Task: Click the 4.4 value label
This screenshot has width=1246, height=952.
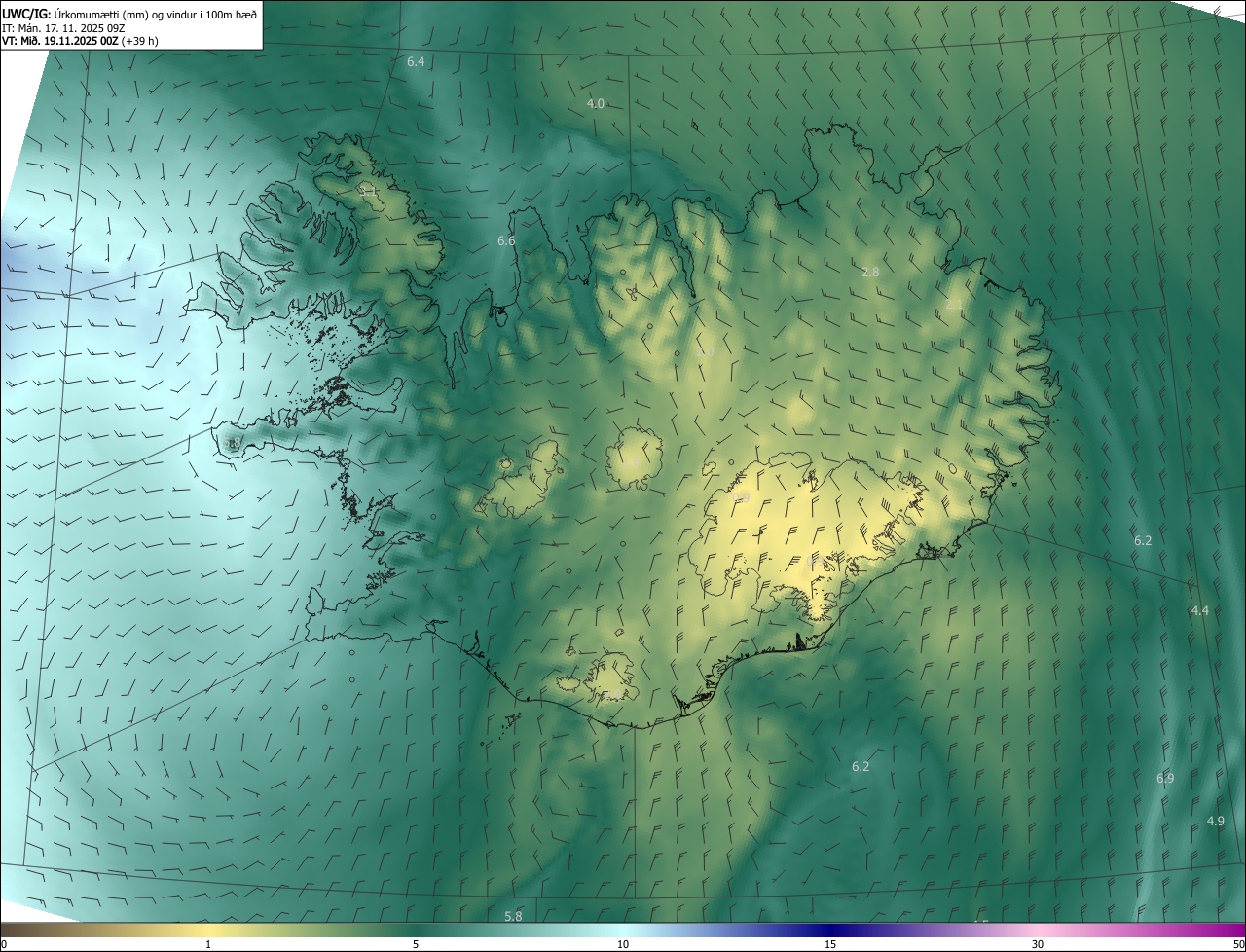Action: [x=1199, y=610]
